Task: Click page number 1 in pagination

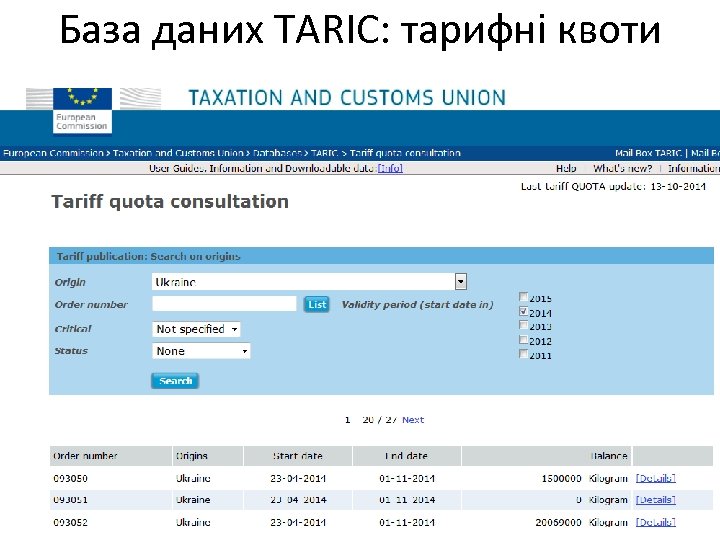Action: (x=348, y=420)
